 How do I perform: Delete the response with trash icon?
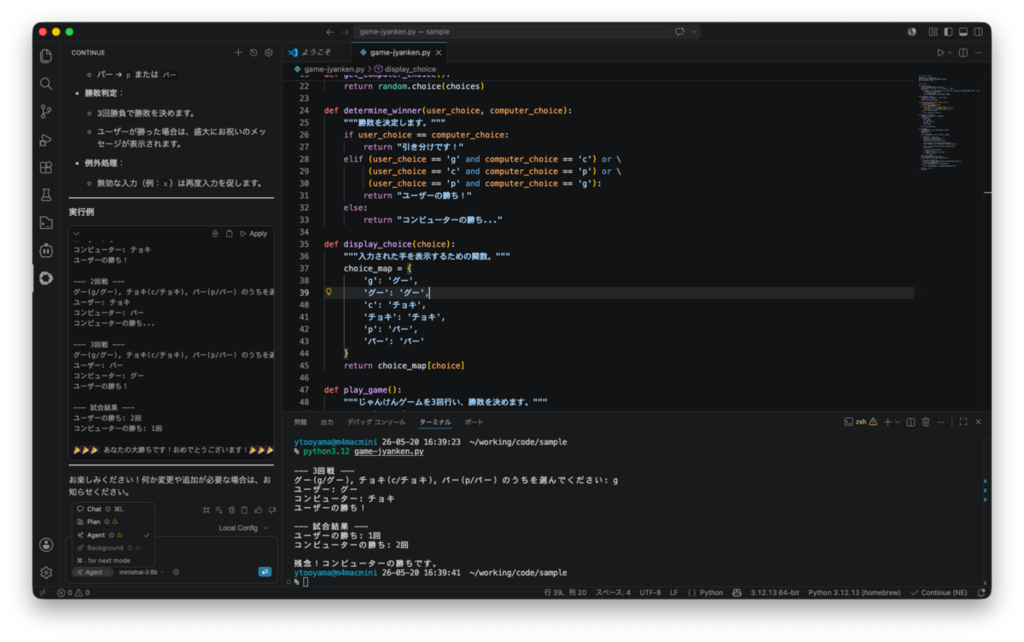pyautogui.click(x=232, y=510)
